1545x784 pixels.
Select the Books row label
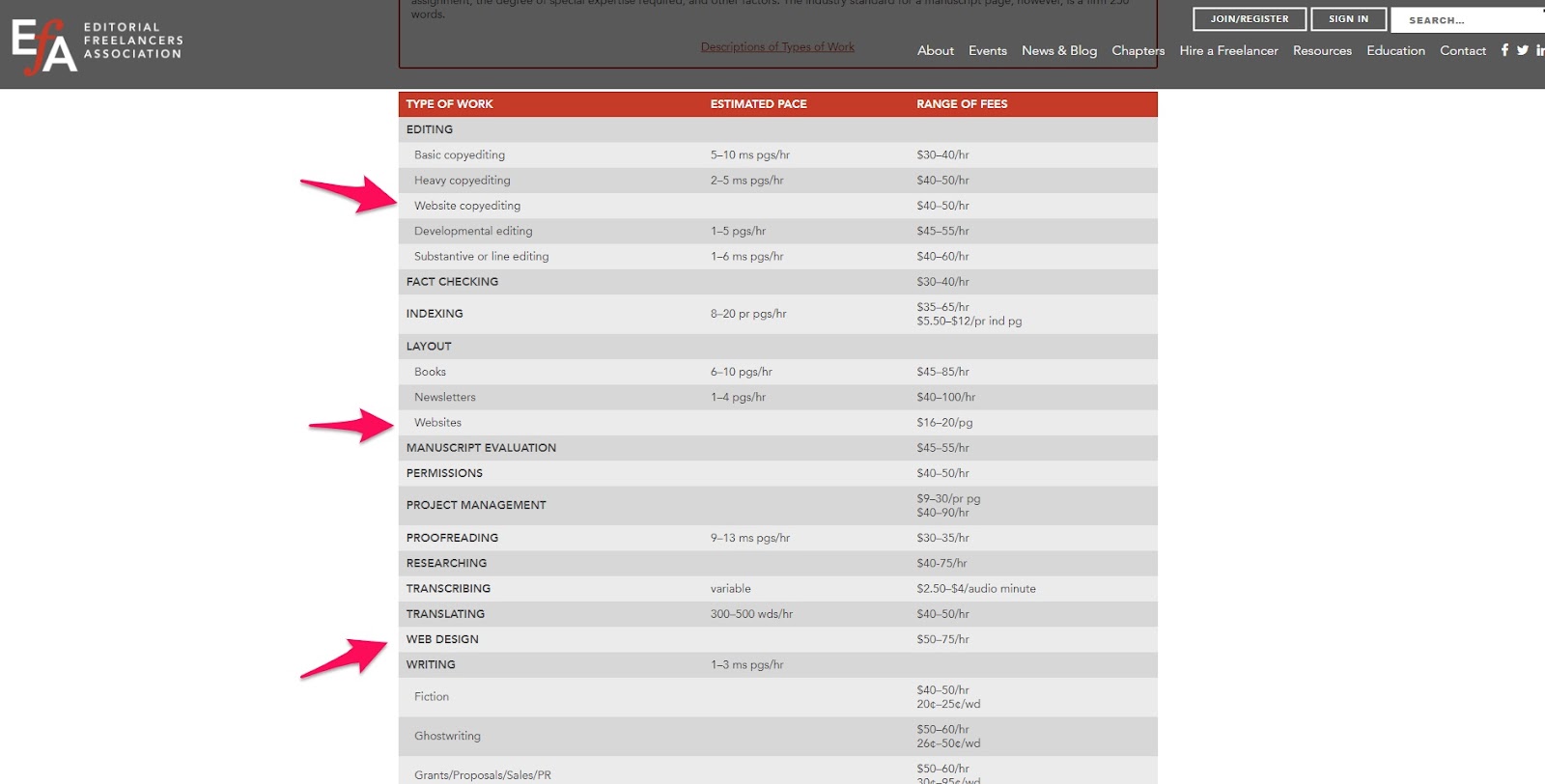click(431, 372)
